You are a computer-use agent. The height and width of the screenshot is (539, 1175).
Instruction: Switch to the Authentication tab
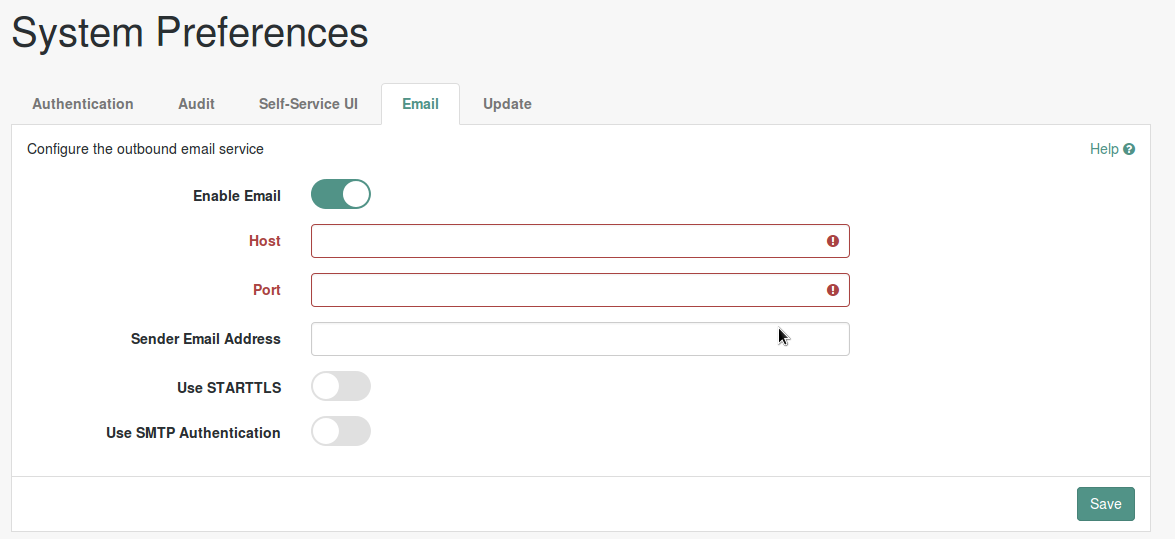click(82, 104)
